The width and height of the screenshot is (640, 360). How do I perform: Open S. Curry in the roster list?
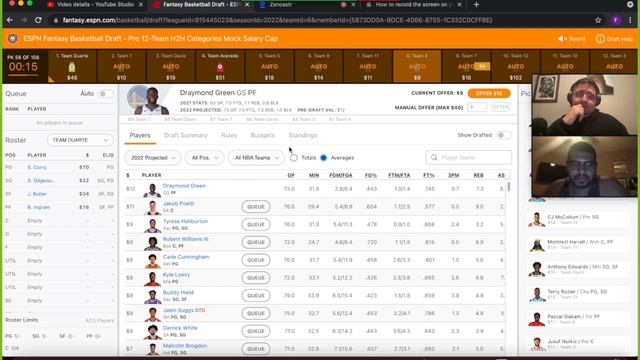37,167
